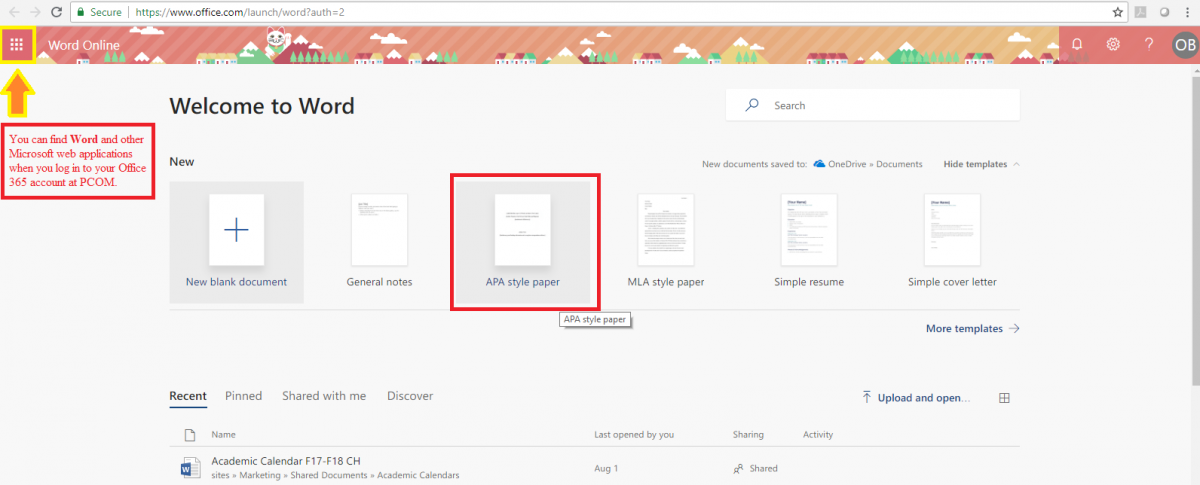Bookmark this page with the star icon
The width and height of the screenshot is (1200, 485).
pos(1117,12)
